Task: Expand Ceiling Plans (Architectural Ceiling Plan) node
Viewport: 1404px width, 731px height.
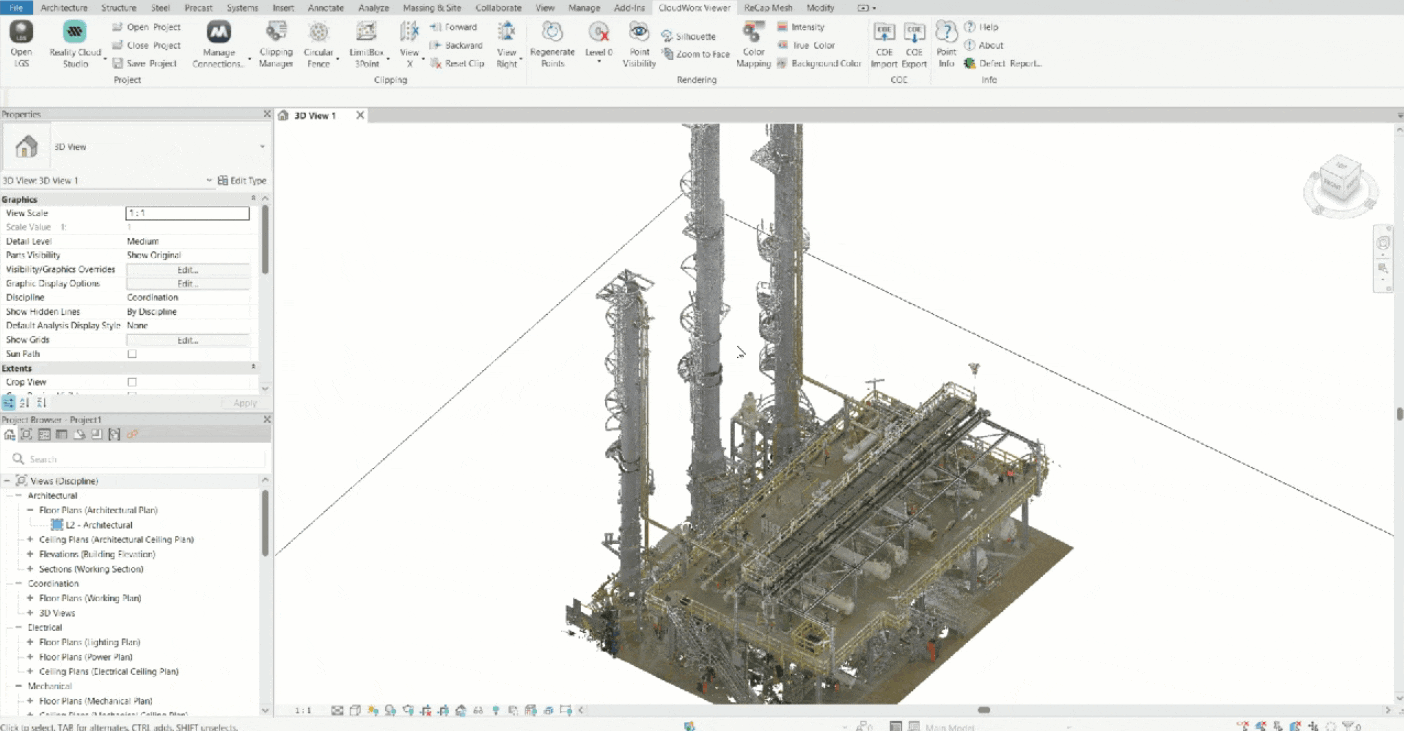Action: (x=30, y=540)
